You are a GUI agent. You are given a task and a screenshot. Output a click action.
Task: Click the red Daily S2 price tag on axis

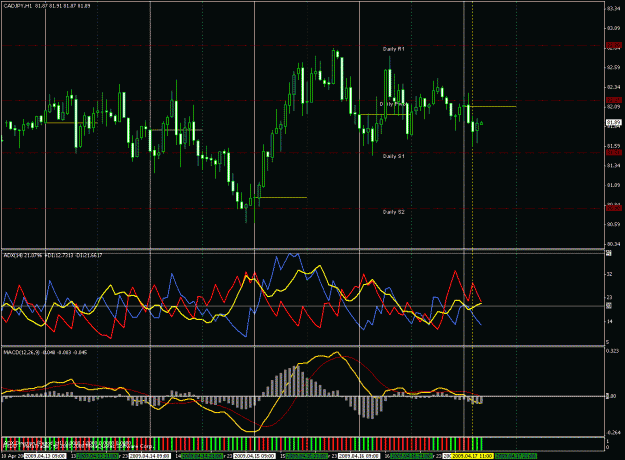pyautogui.click(x=613, y=208)
